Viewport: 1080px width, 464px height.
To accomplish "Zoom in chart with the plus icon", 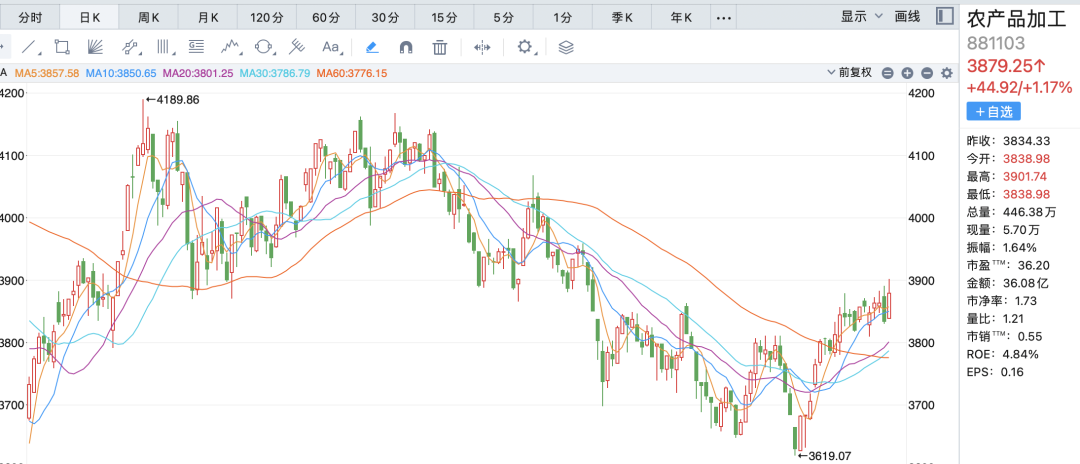I will [907, 73].
